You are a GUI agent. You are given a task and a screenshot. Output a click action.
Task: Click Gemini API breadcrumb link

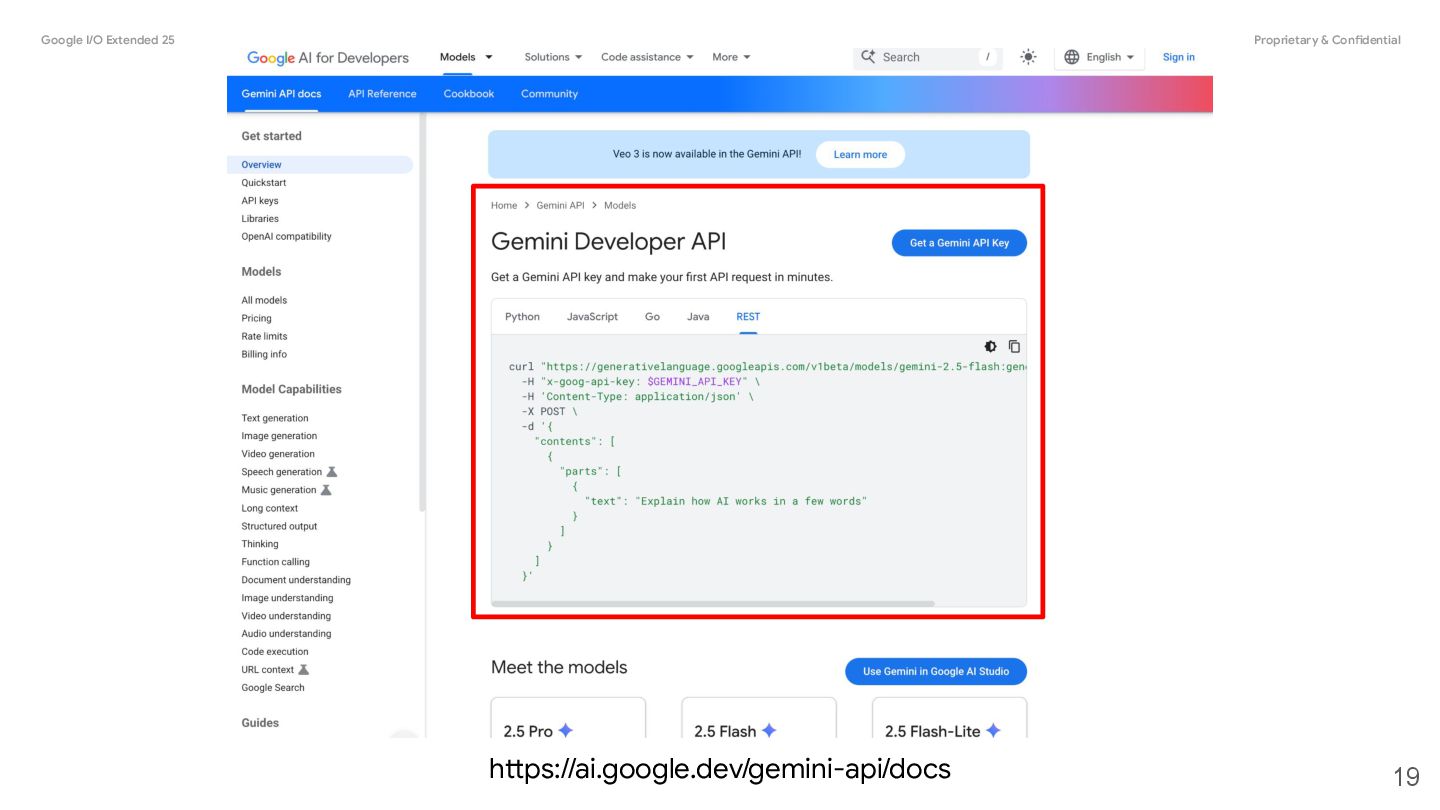tap(560, 206)
